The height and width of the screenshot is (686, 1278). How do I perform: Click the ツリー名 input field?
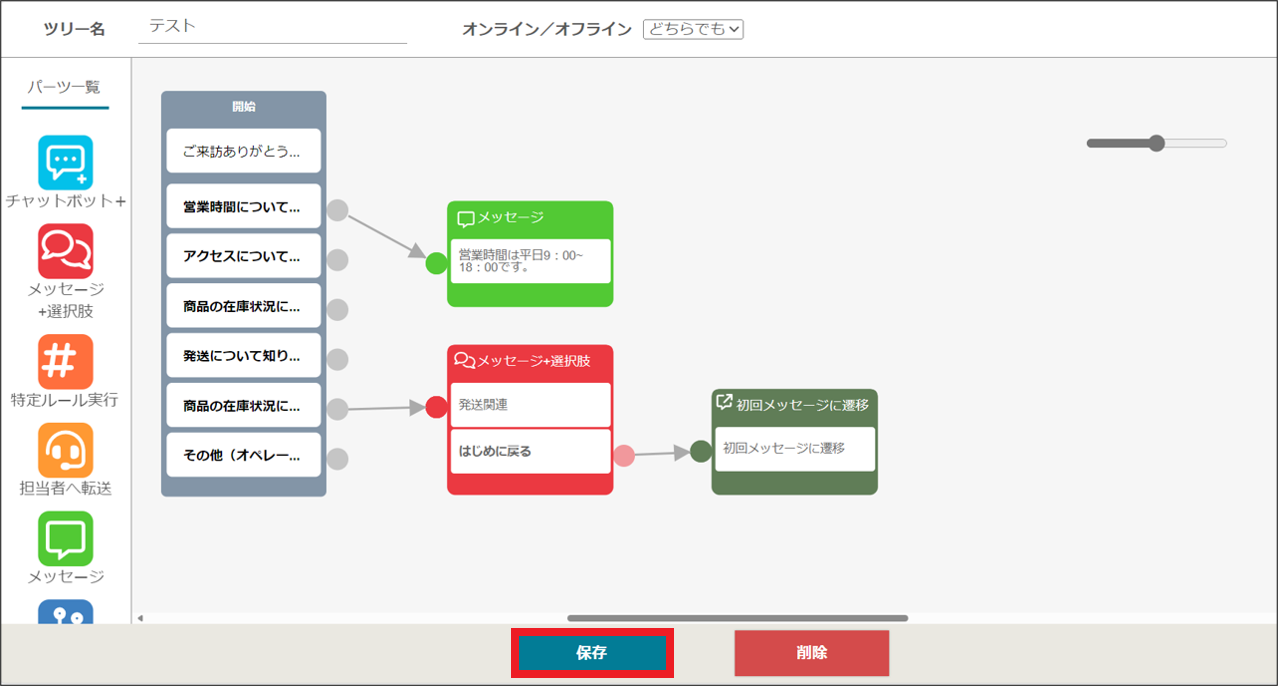[x=273, y=28]
